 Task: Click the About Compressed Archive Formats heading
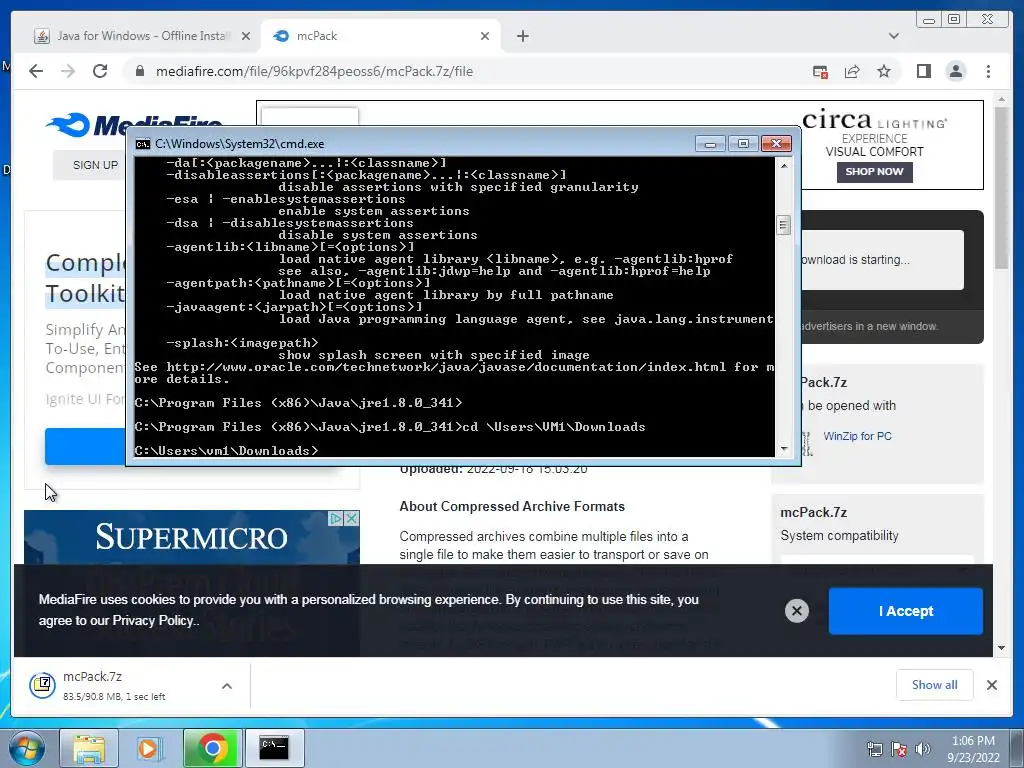pyautogui.click(x=512, y=506)
